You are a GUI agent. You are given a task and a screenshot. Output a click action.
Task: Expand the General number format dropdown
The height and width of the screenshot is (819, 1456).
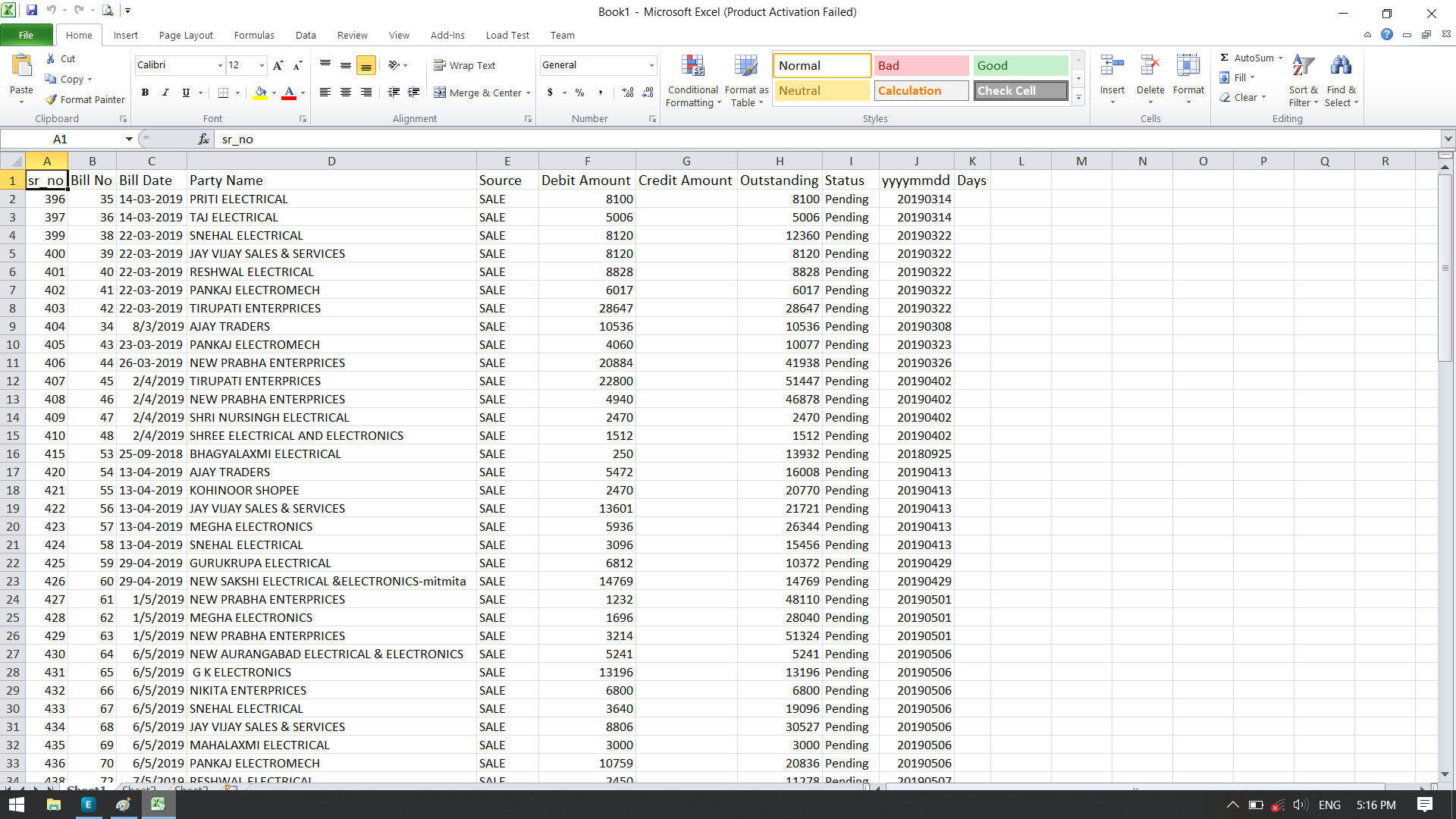coord(651,65)
